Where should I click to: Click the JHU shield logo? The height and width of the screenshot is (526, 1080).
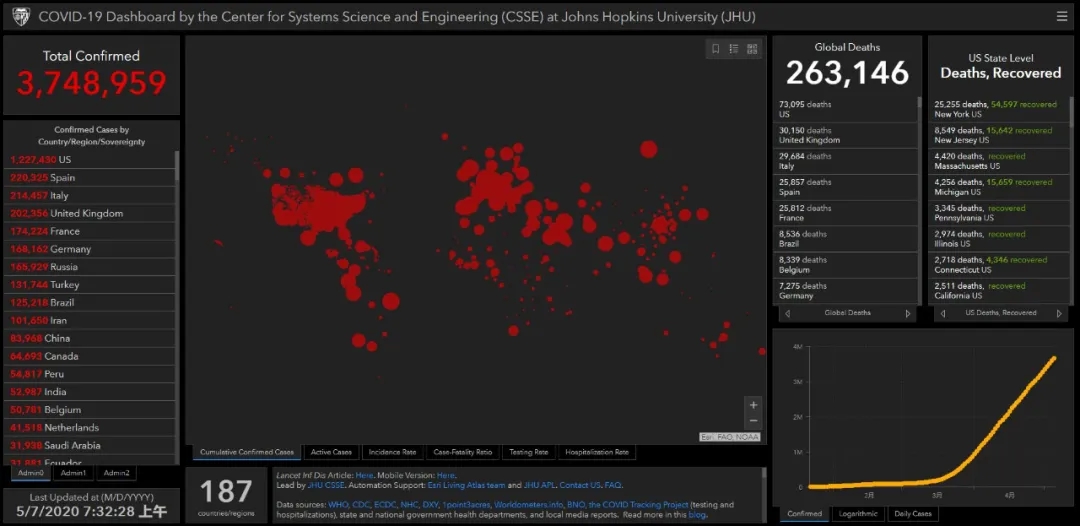click(20, 17)
